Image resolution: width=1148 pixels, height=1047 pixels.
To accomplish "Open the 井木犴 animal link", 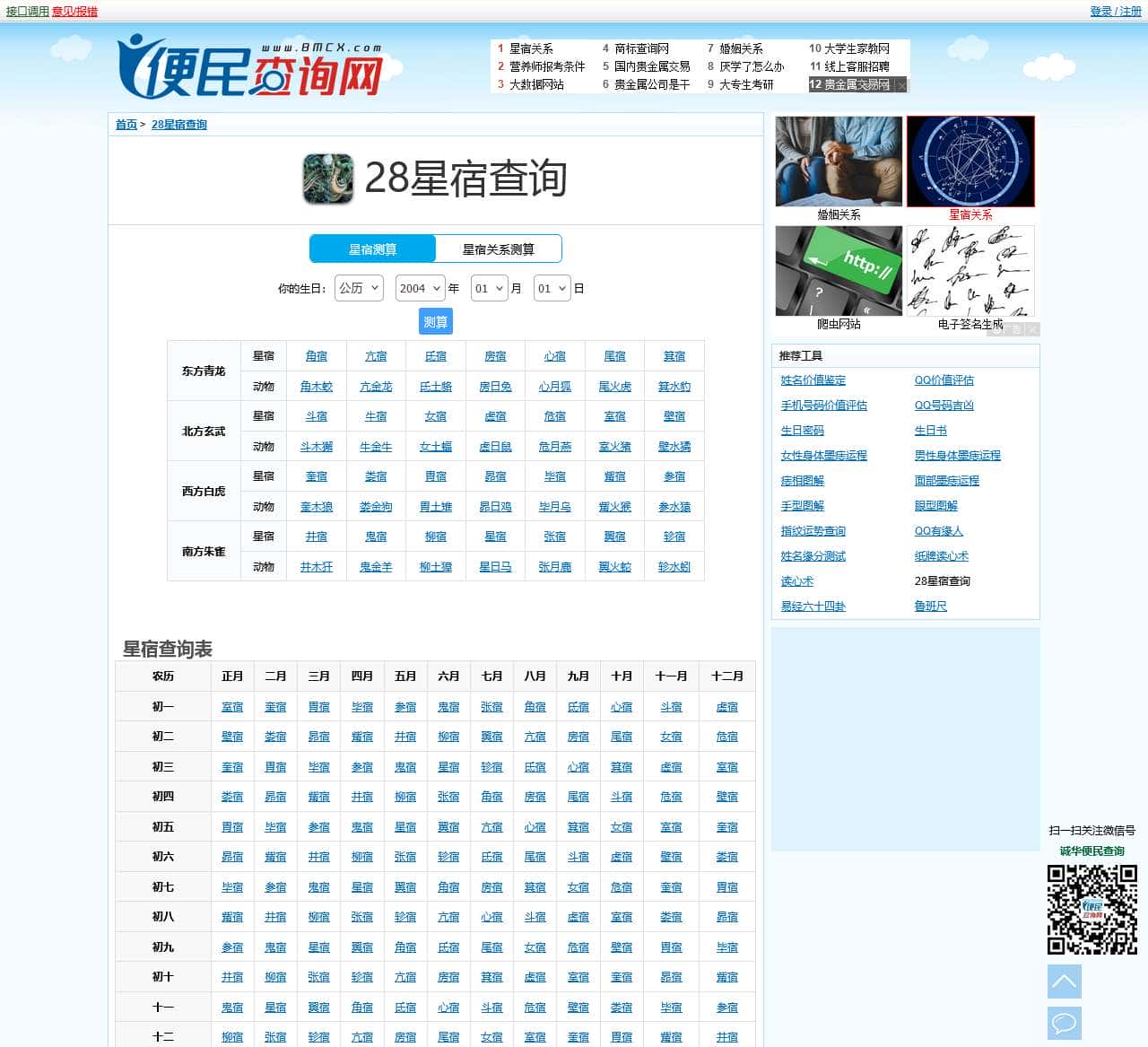I will (x=317, y=567).
